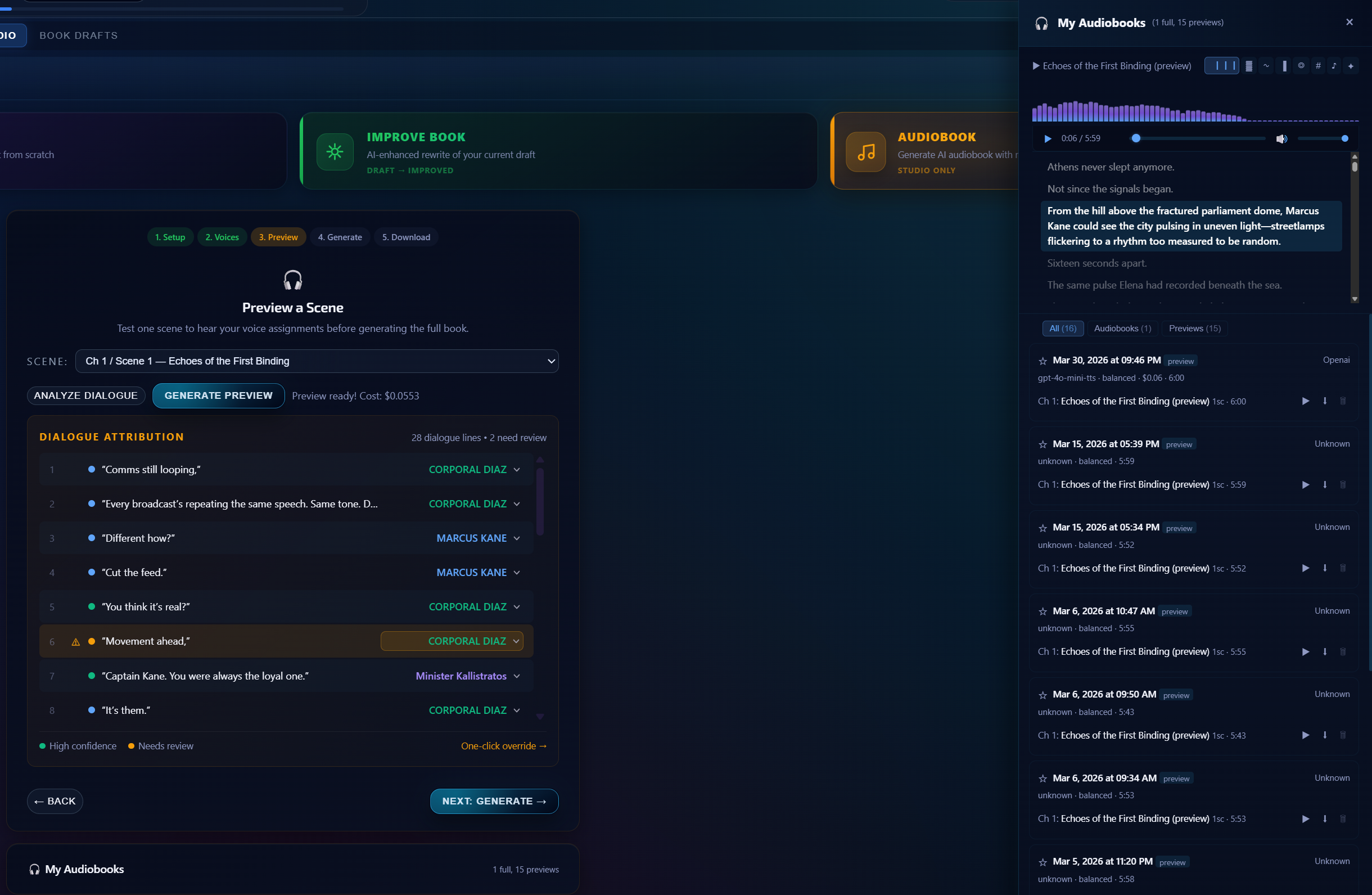
Task: Change Minister Kallistratos speaker assignment dropdown
Action: click(467, 676)
